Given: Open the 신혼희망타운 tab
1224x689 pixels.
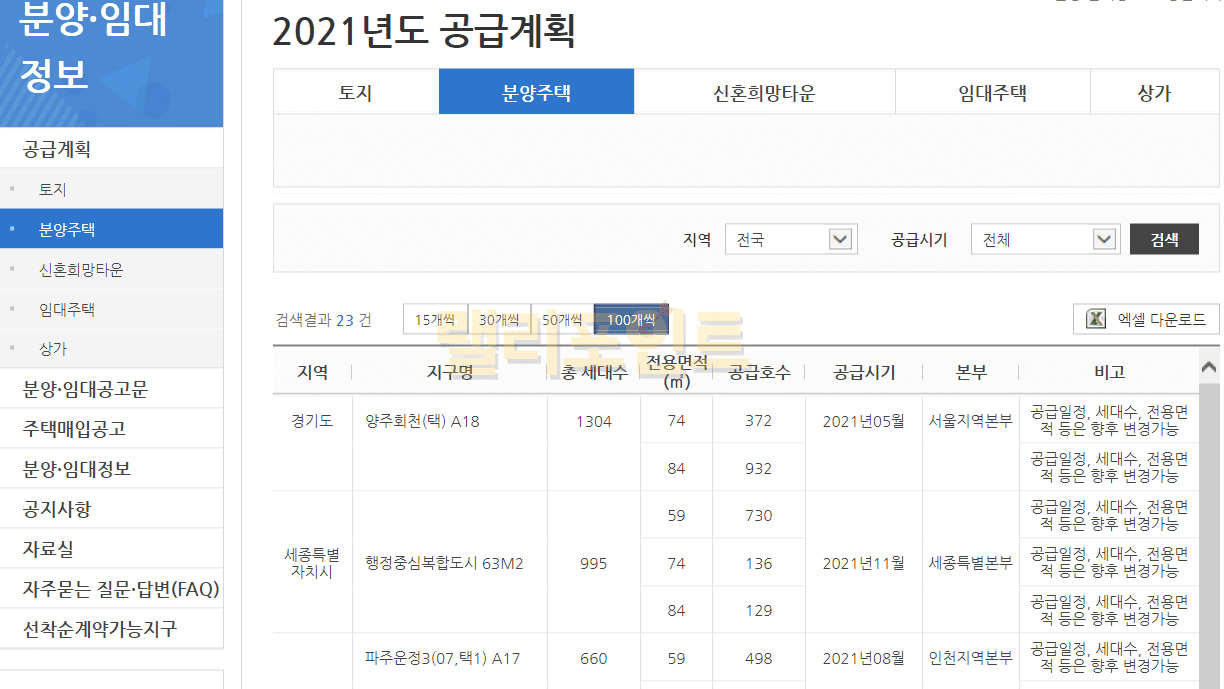Looking at the screenshot, I should point(764,93).
